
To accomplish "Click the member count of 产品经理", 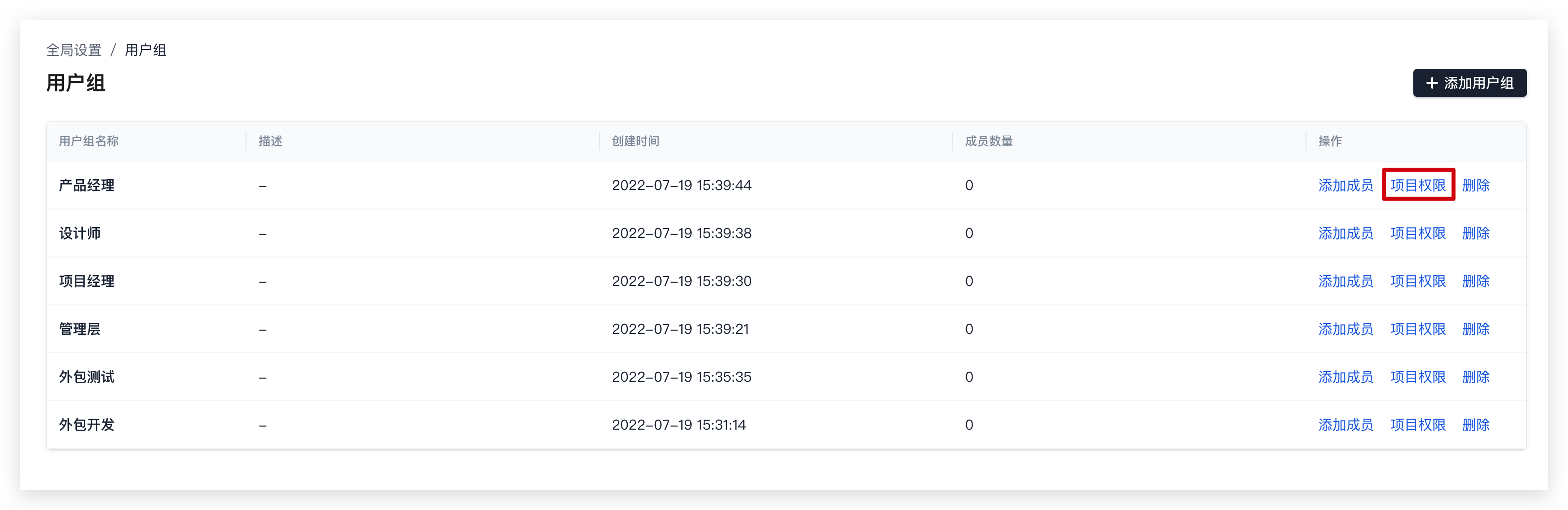I will [x=969, y=185].
